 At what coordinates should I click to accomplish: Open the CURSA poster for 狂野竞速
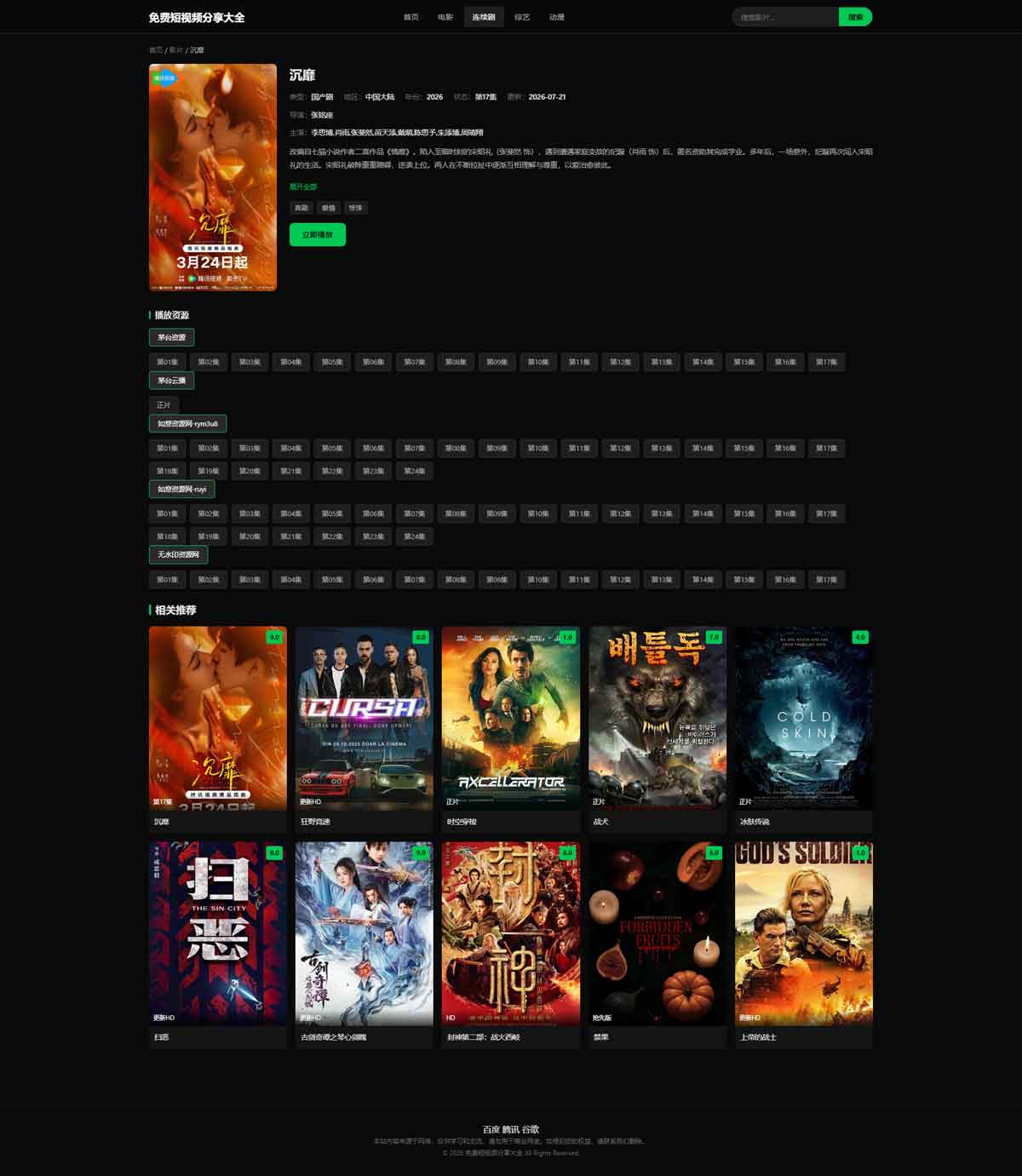coord(365,718)
